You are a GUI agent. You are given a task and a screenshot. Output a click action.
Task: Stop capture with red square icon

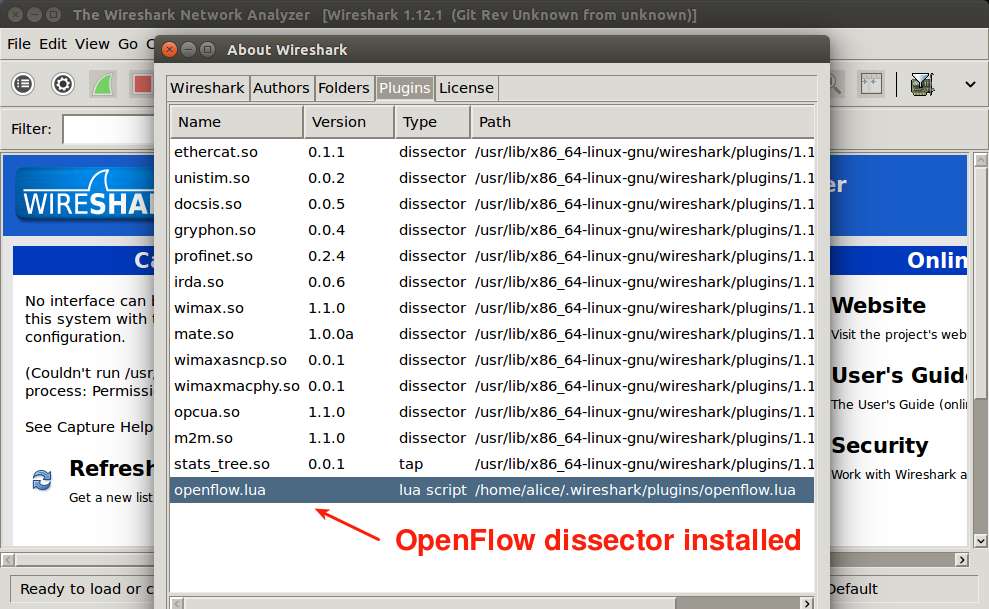click(143, 84)
